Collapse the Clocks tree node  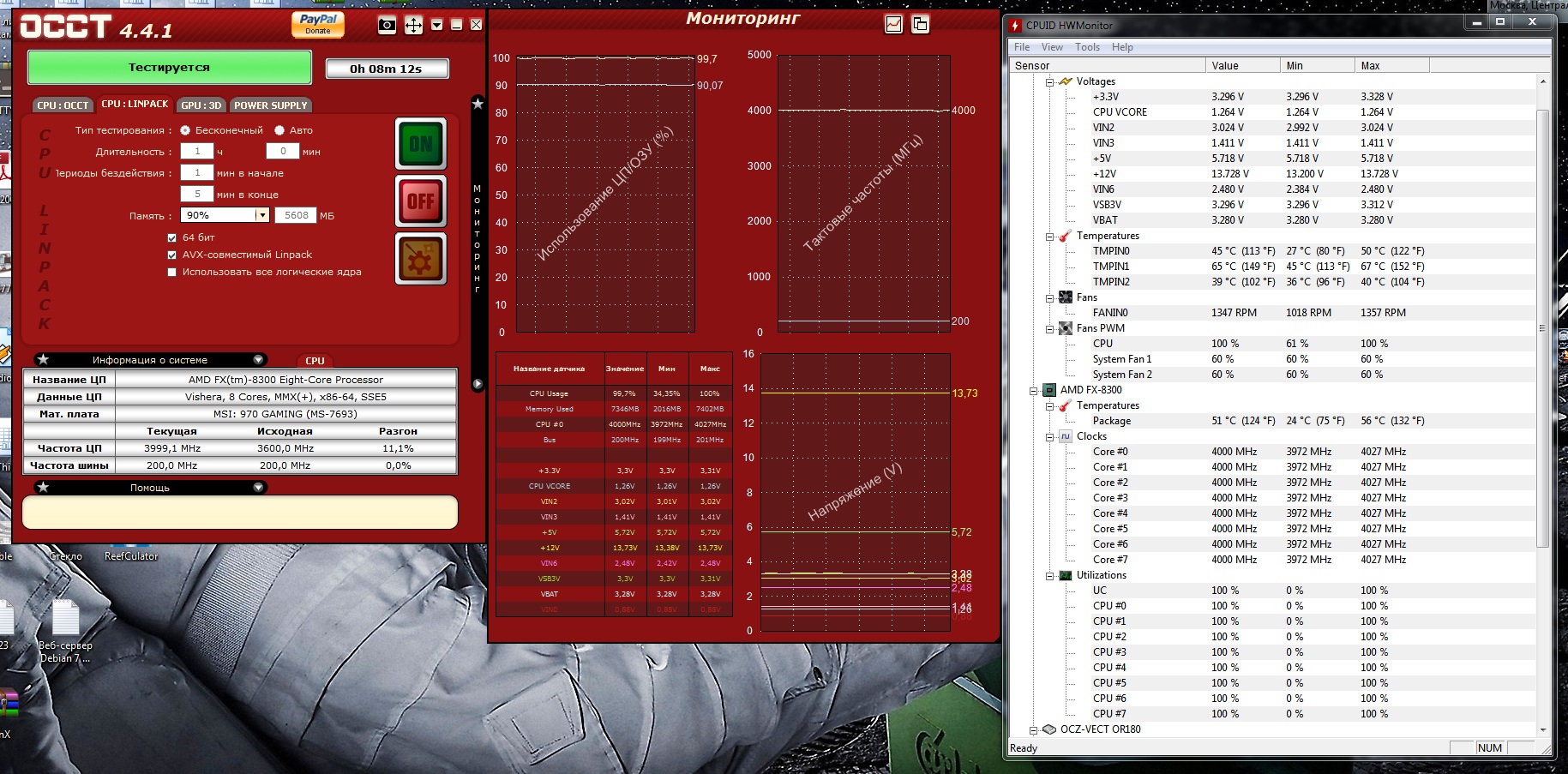(1049, 437)
